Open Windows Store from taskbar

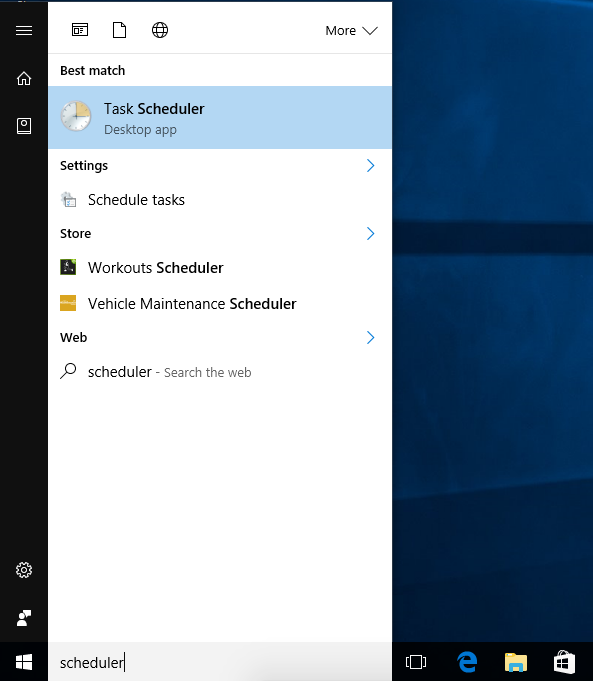coord(564,662)
